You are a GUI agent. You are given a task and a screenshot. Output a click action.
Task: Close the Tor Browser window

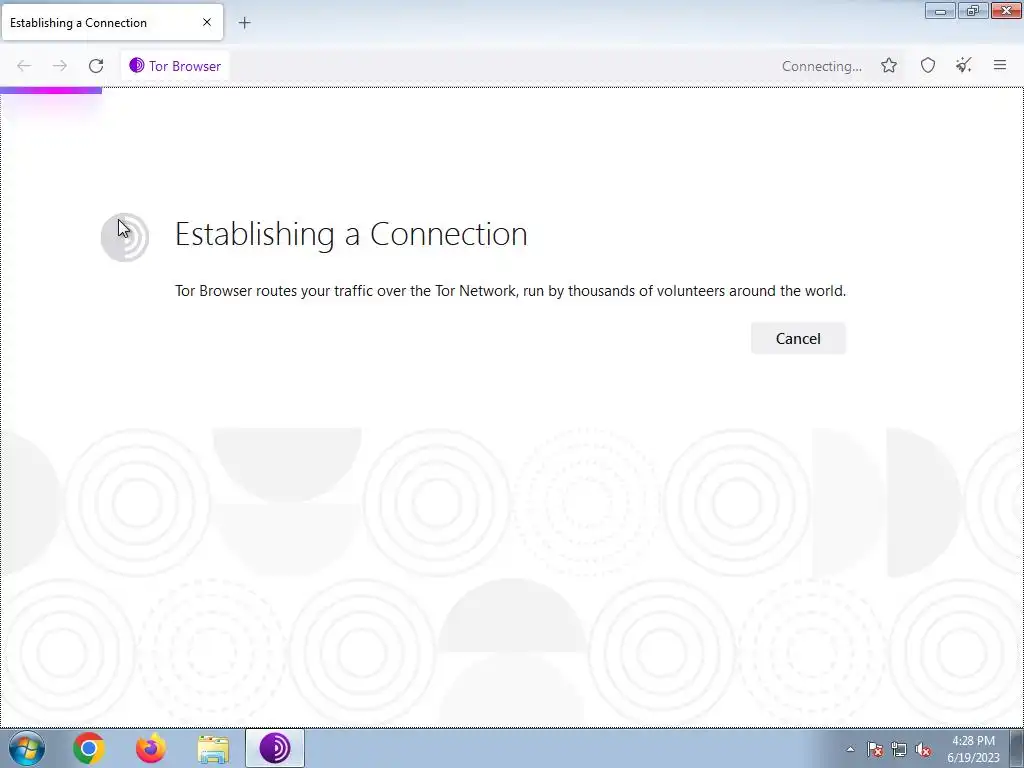[x=1006, y=10]
